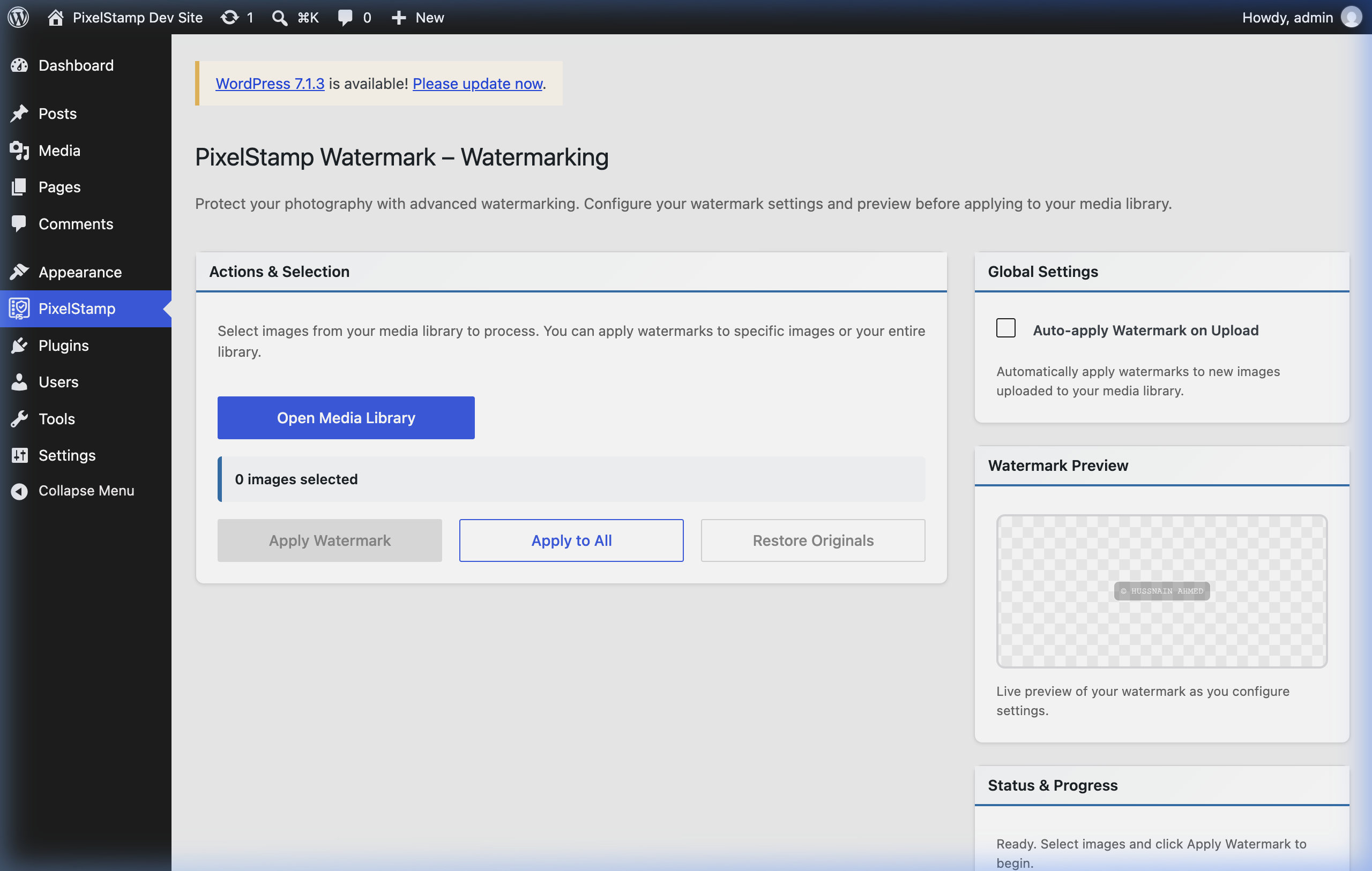The width and height of the screenshot is (1372, 871).
Task: Click the Pages icon in sidebar
Action: coord(19,187)
